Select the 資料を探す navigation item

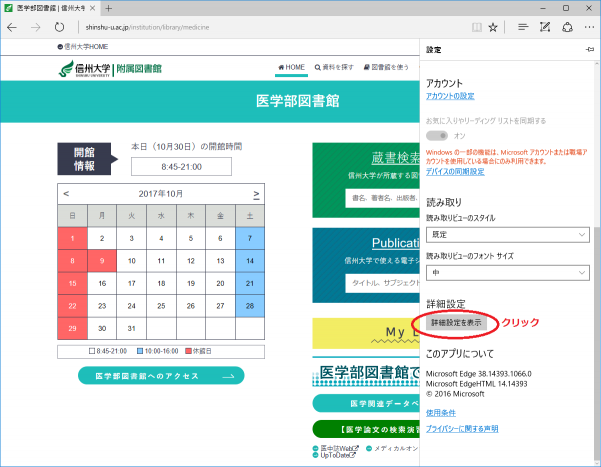pos(334,67)
